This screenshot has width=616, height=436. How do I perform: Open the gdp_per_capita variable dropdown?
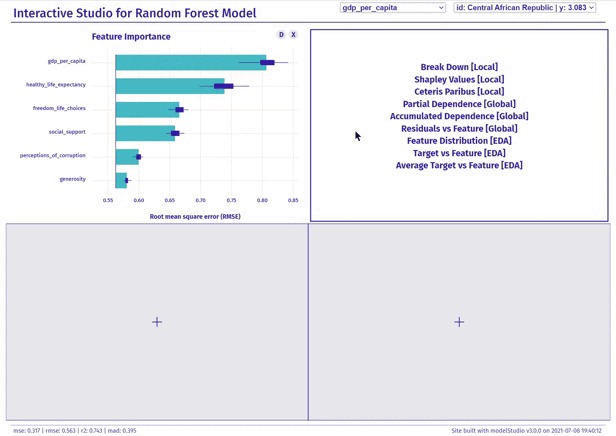393,7
